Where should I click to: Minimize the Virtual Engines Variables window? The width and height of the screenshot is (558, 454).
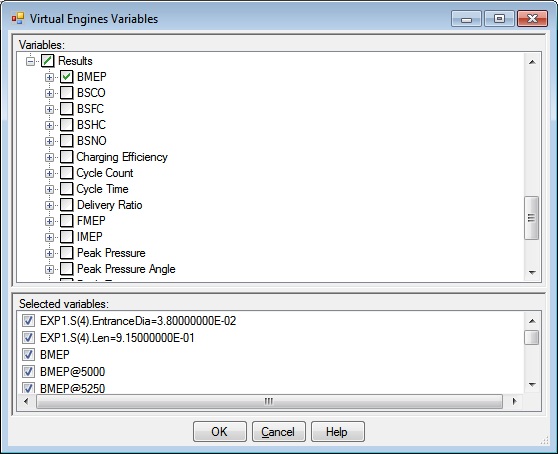(x=466, y=19)
